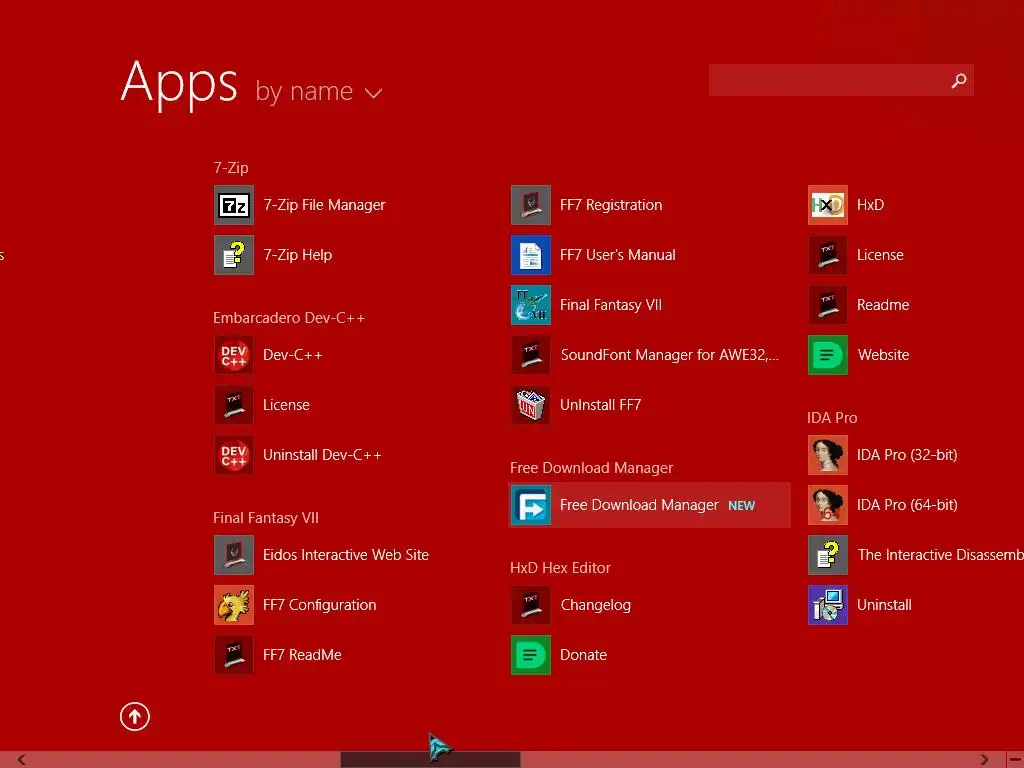Launch HxD hex editor icon
Screen dimensions: 1024x768
(828, 205)
